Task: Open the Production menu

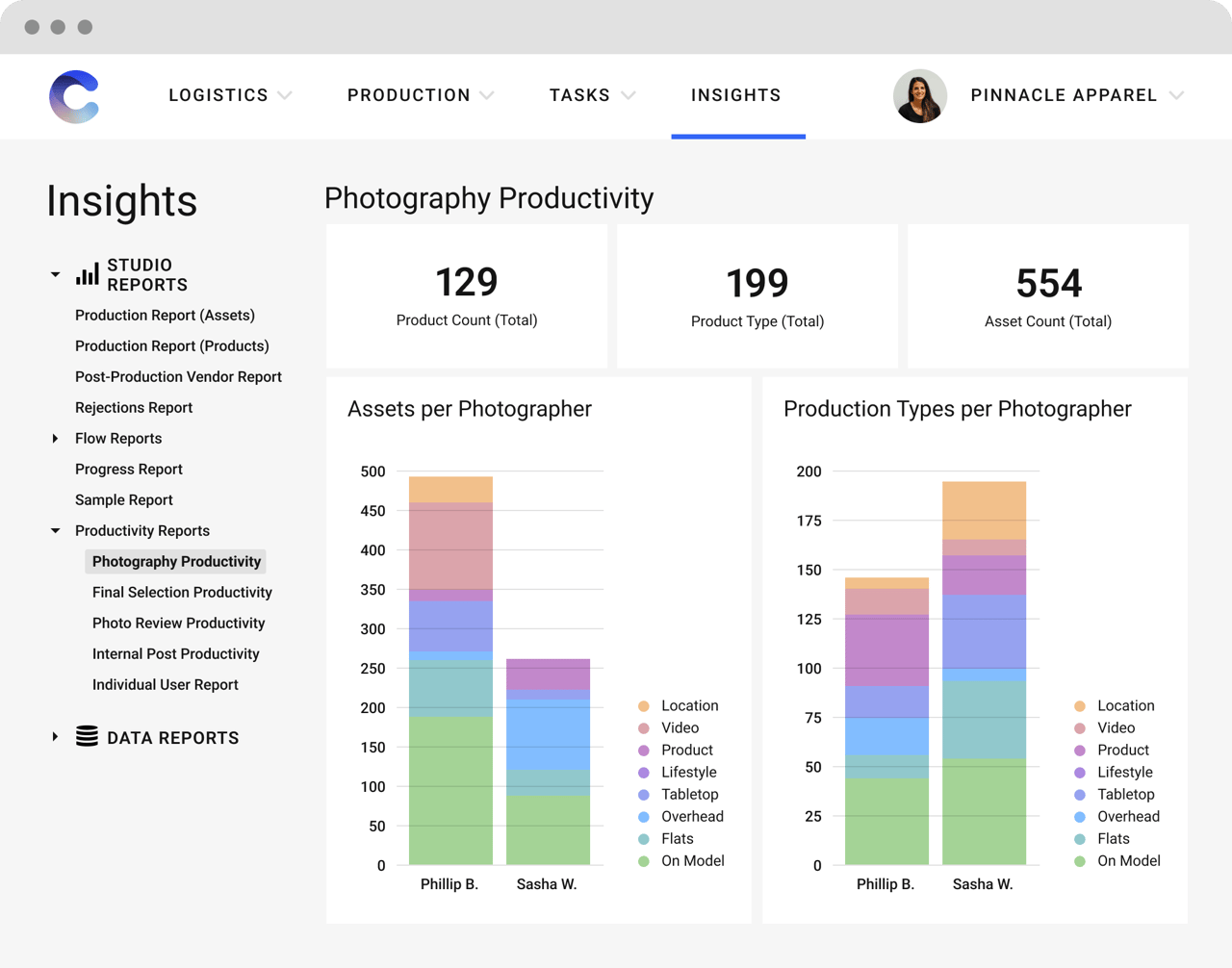Action: [408, 95]
